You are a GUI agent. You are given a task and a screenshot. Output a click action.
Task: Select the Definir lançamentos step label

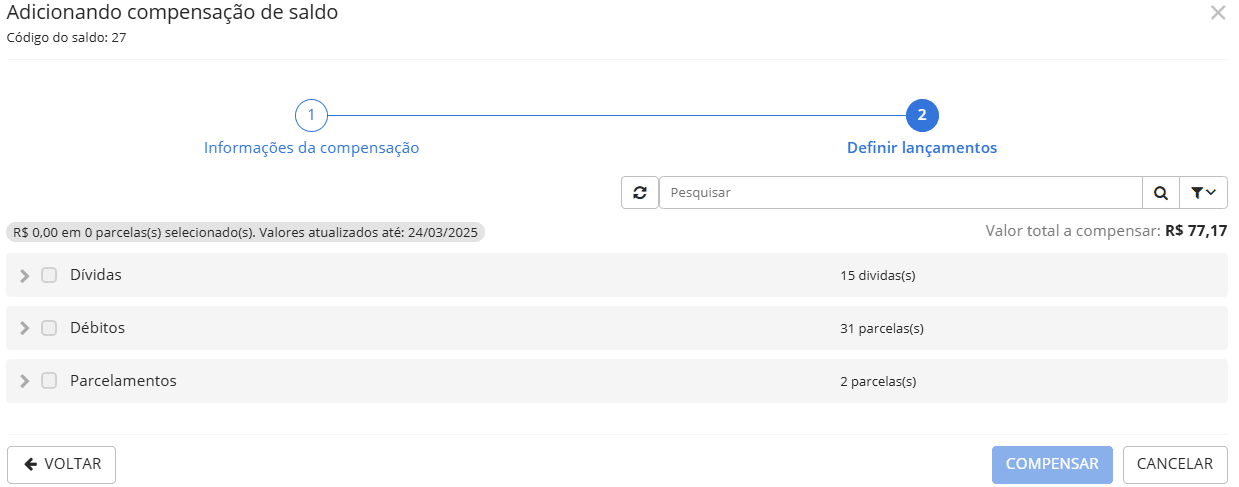click(921, 148)
